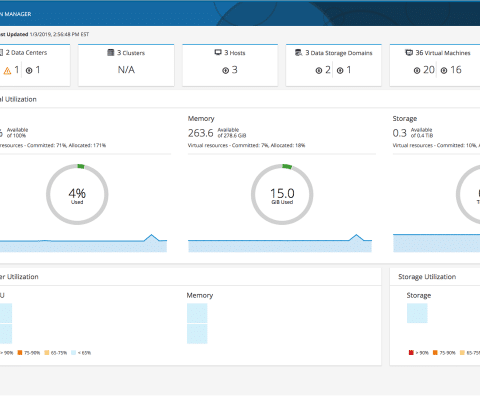Click the 263.6 available memory value
Screen dimensions: 480x398
point(200,133)
